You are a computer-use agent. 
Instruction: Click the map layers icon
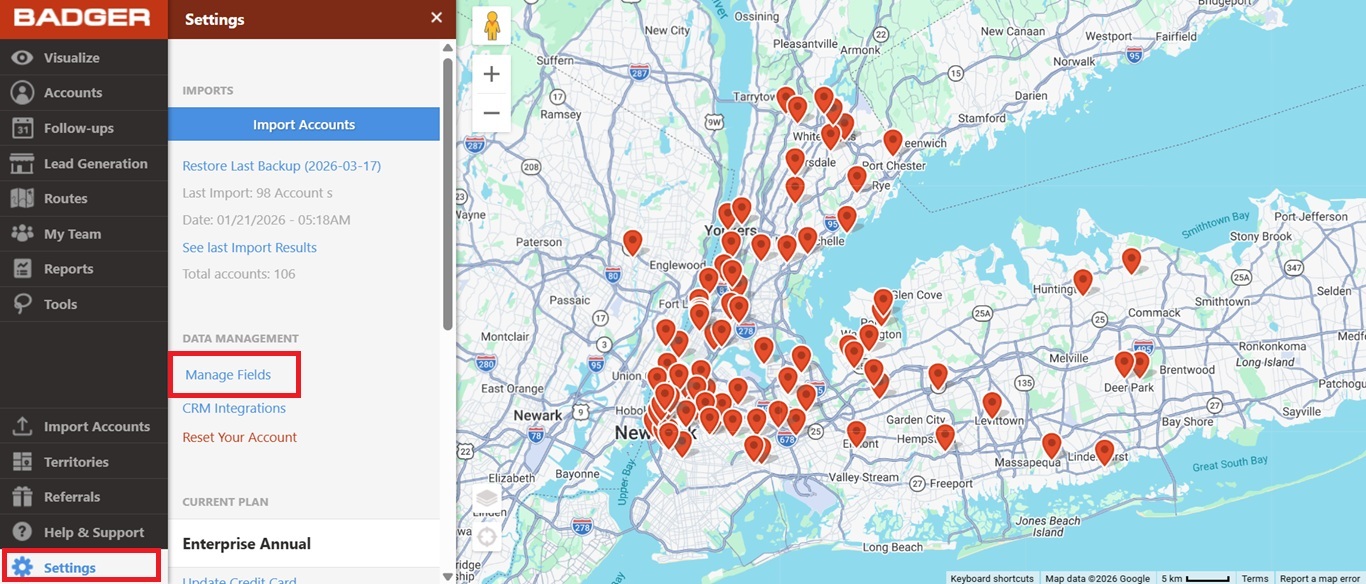[x=487, y=498]
